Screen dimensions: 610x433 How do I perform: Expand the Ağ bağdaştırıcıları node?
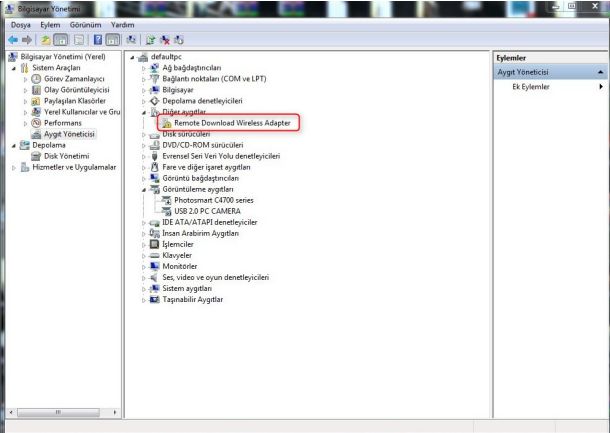click(x=144, y=68)
